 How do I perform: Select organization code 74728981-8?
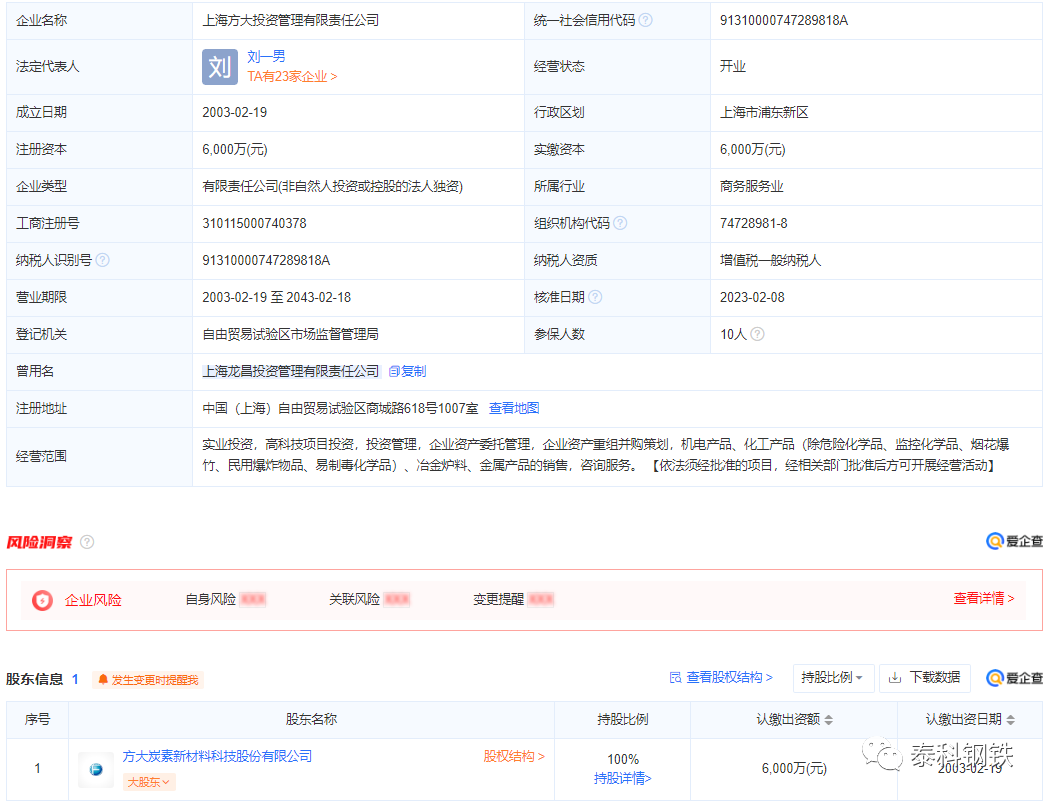[753, 224]
